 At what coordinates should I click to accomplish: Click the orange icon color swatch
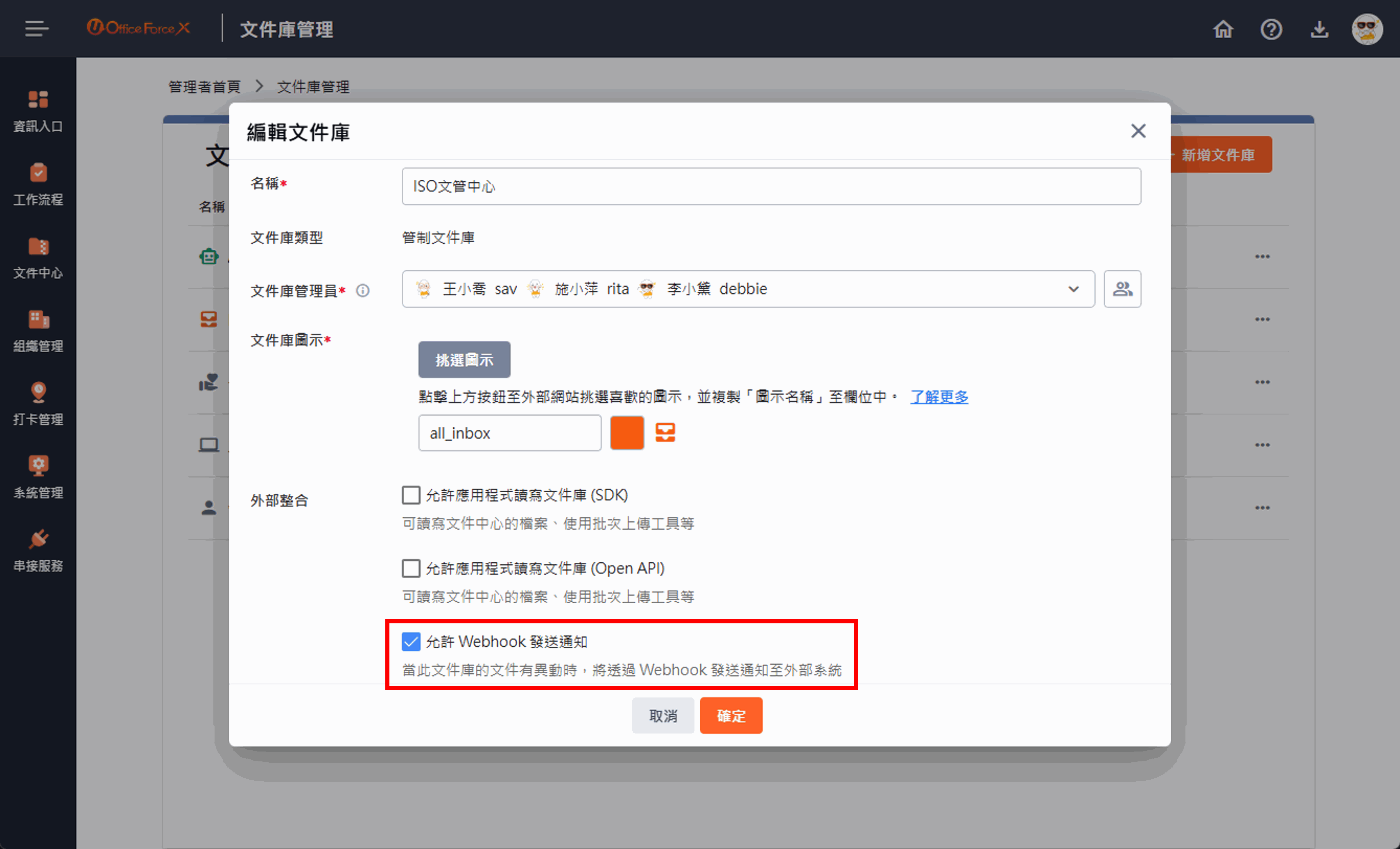[x=627, y=433]
